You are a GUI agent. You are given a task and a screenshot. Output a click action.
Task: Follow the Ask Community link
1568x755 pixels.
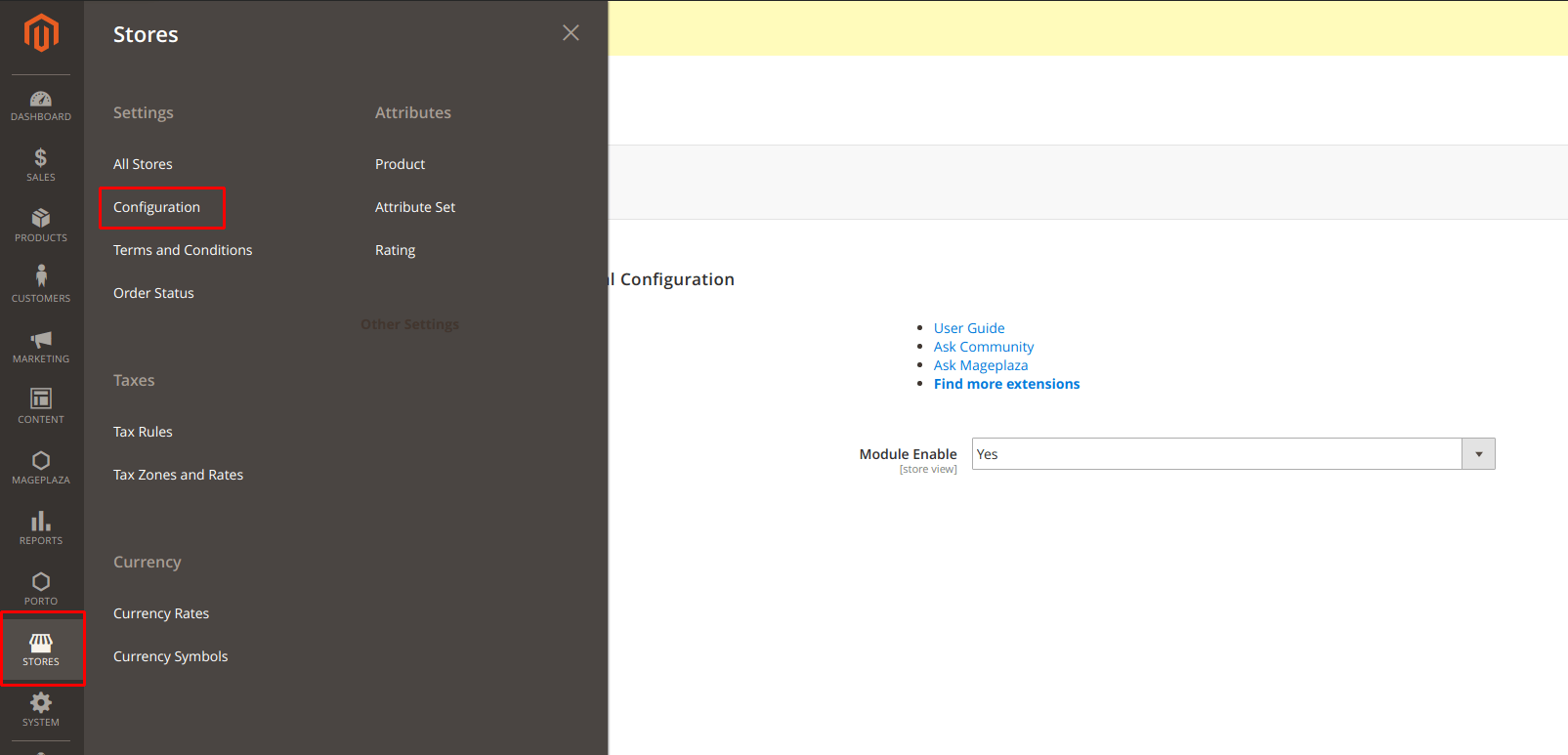click(x=984, y=347)
